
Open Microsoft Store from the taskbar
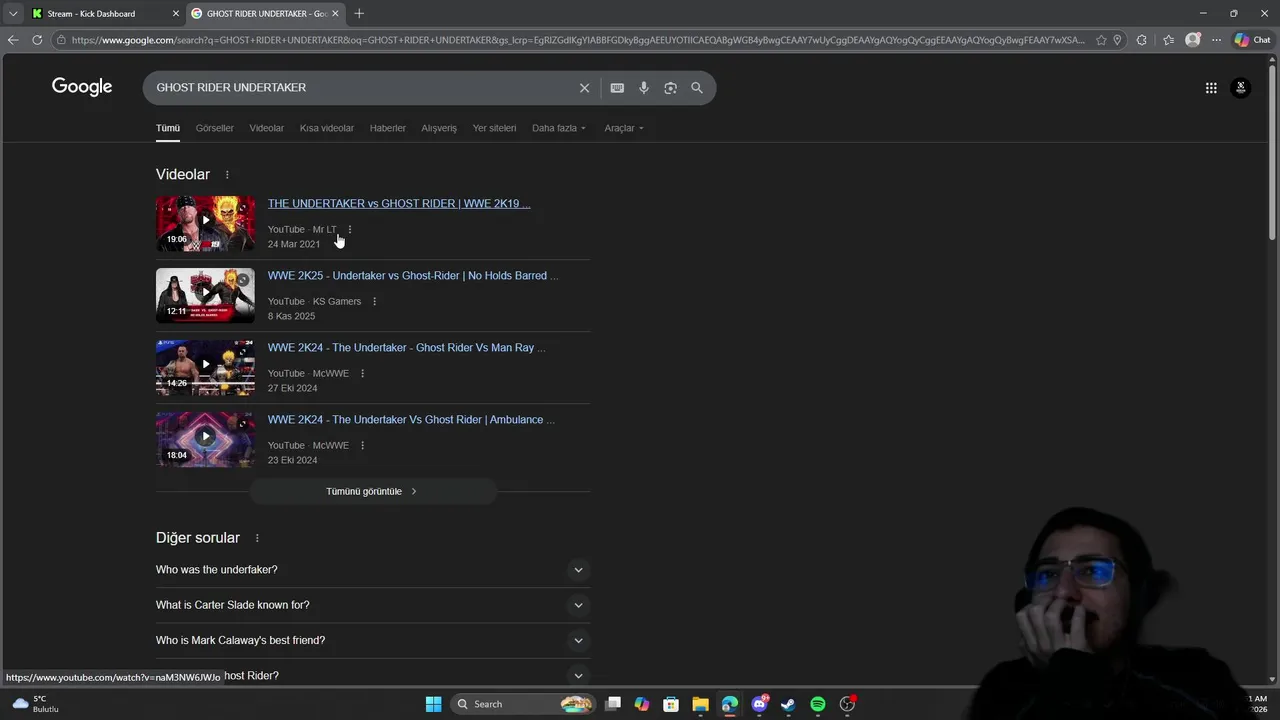[671, 704]
